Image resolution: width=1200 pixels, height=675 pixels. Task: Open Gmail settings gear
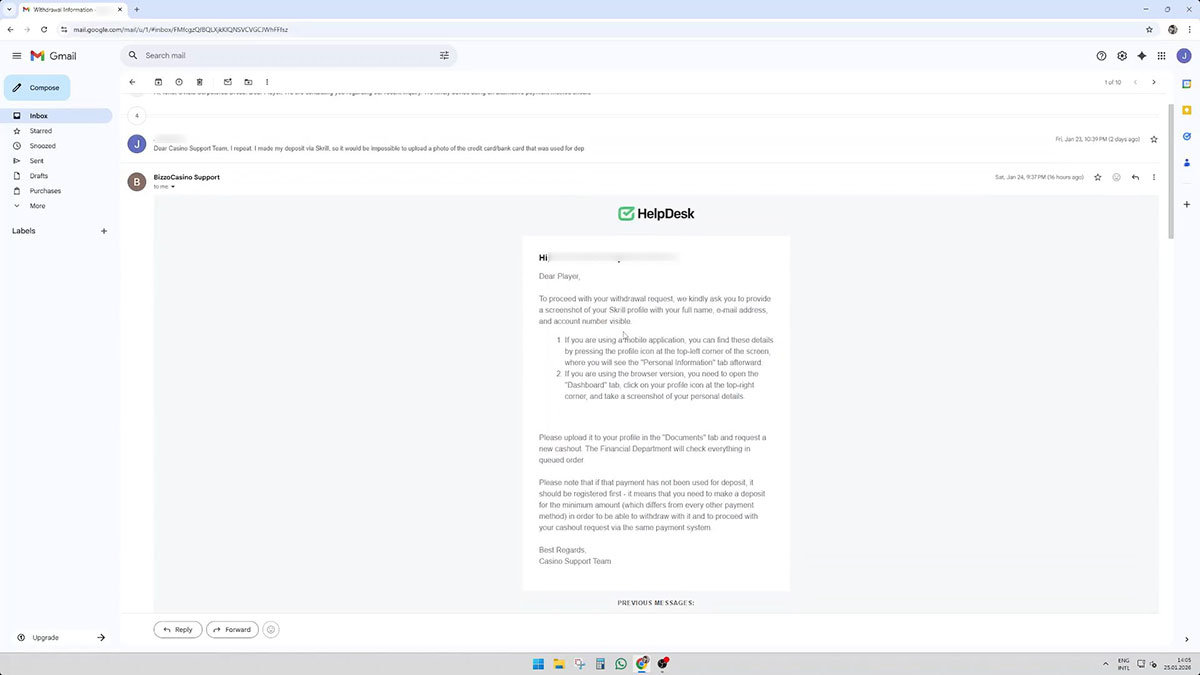pyautogui.click(x=1122, y=56)
